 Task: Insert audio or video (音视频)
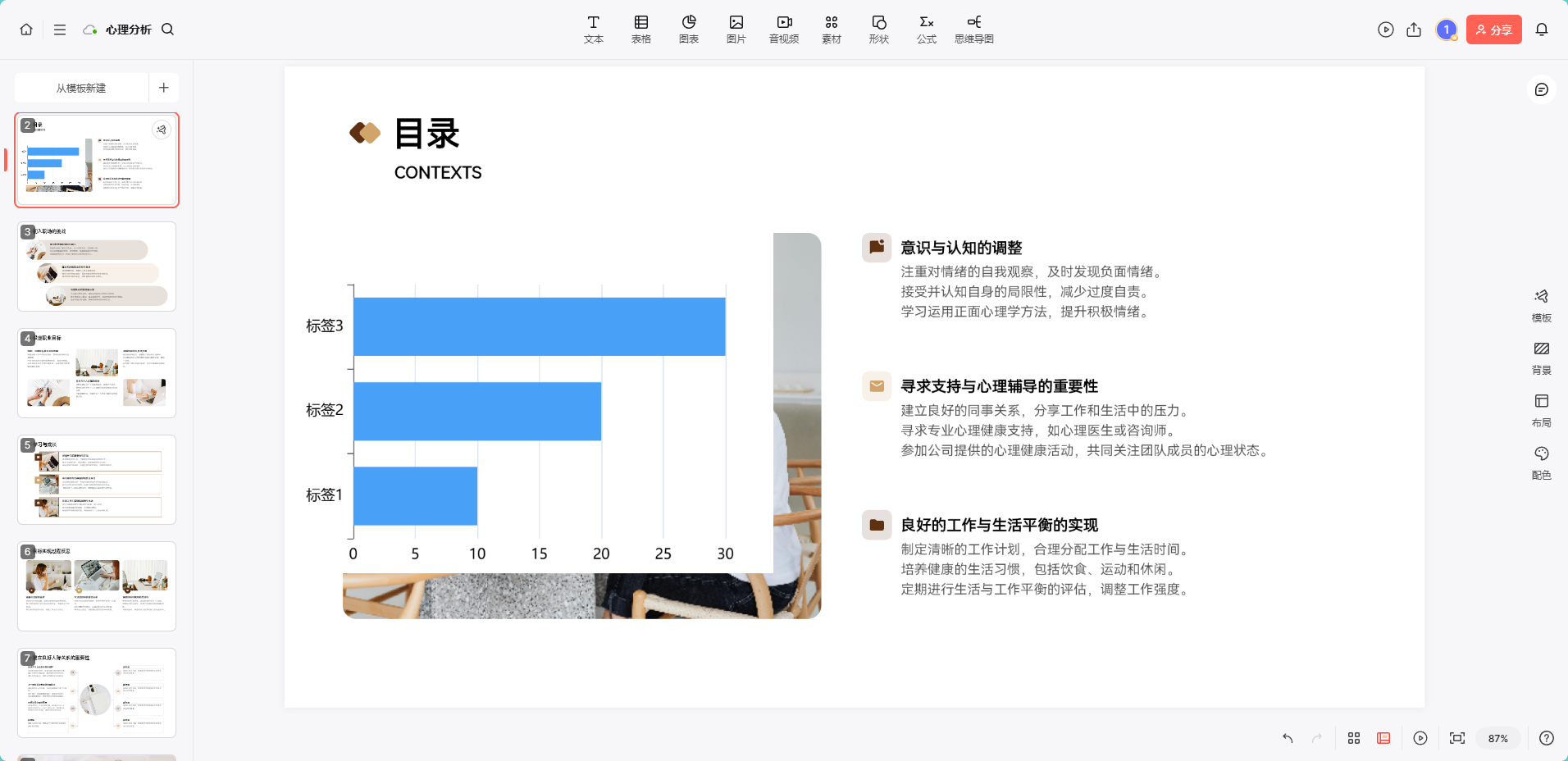784,30
